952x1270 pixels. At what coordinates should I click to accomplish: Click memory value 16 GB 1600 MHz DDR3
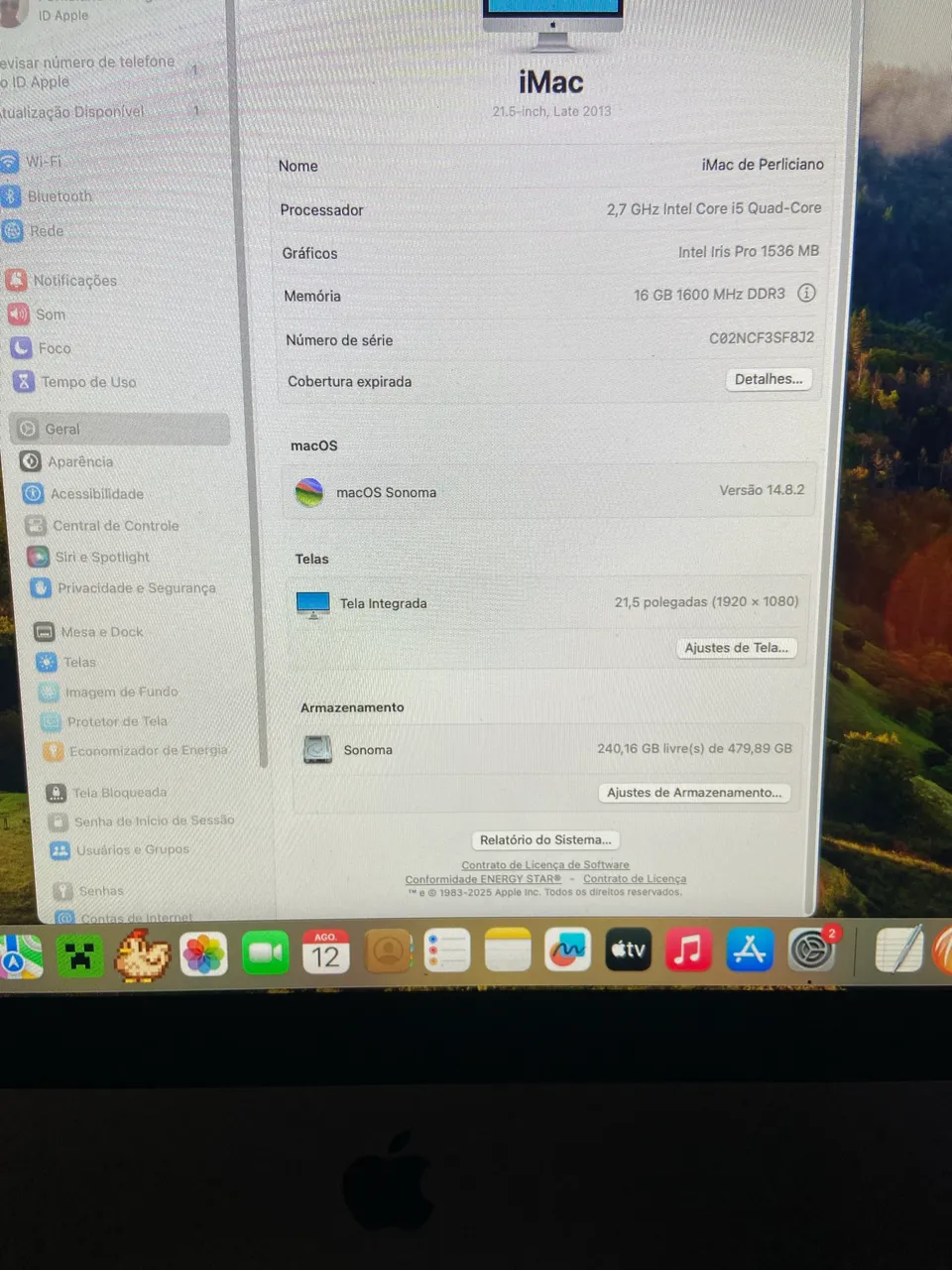click(709, 294)
